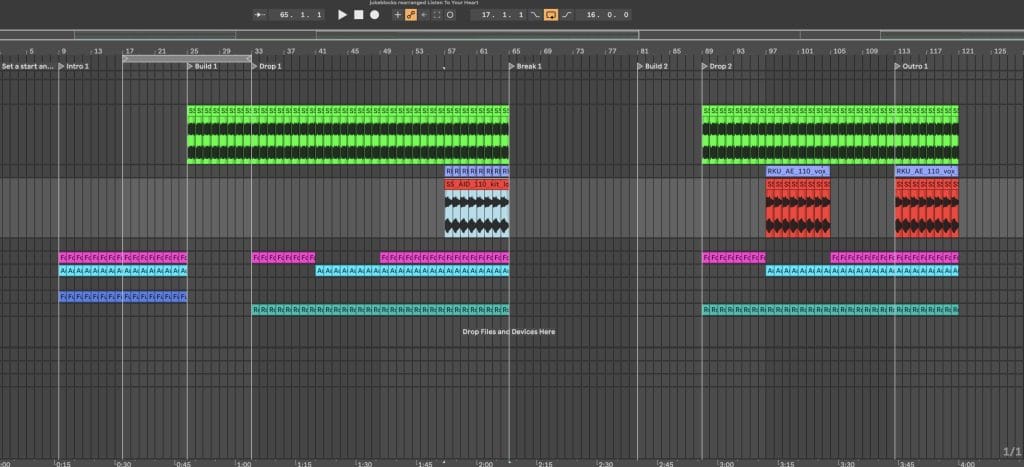The width and height of the screenshot is (1024, 467).
Task: Select the Intro 1 locator
Action: [x=76, y=66]
